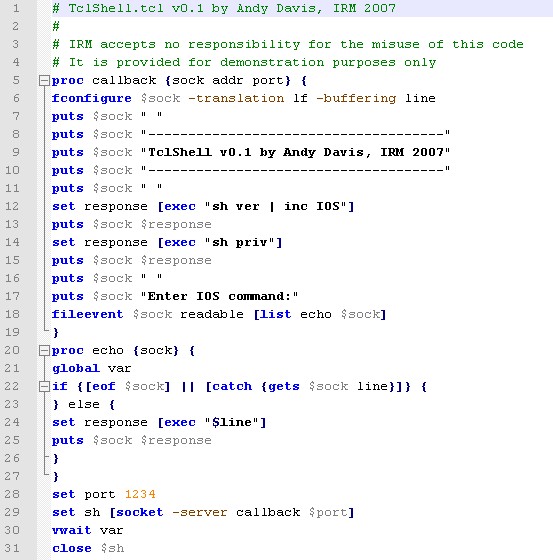Click the 'TclShell.tcl v0.1' header comment
Screen dimensions: 553x560
click(224, 8)
